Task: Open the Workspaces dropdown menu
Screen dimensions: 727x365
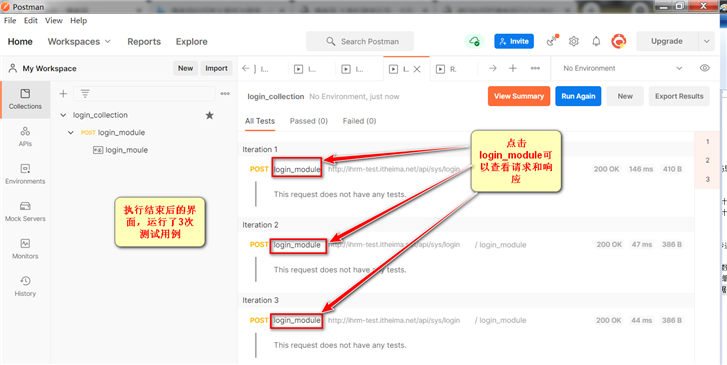Action: (x=79, y=41)
